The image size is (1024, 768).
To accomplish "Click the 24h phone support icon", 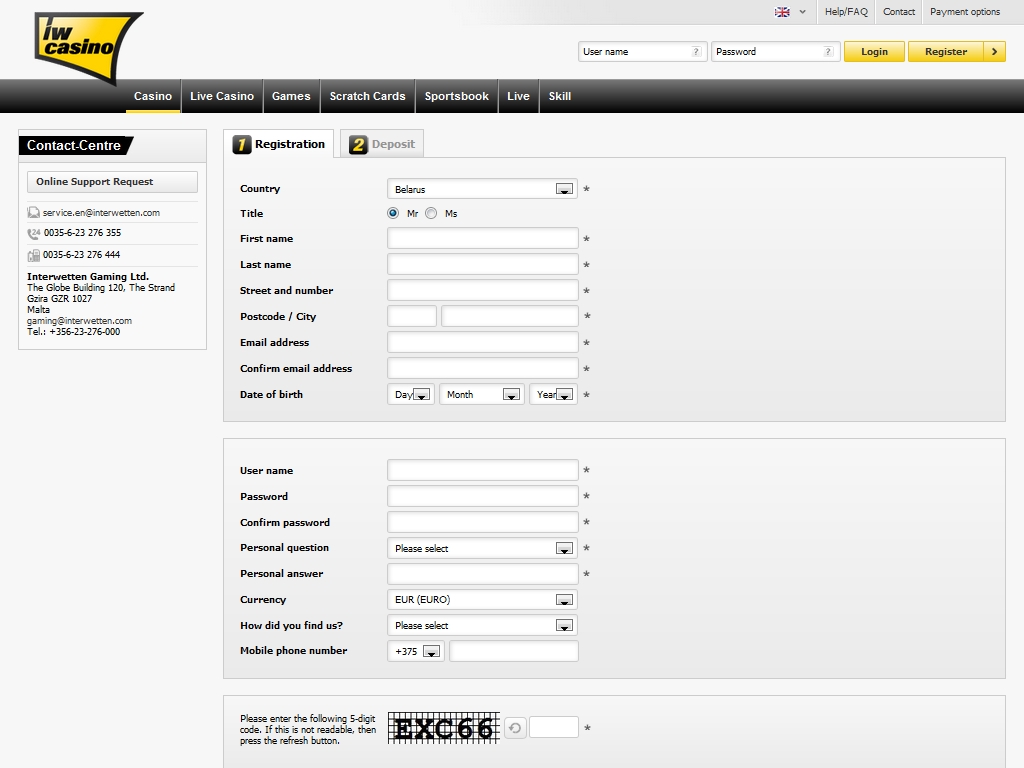I will [34, 233].
